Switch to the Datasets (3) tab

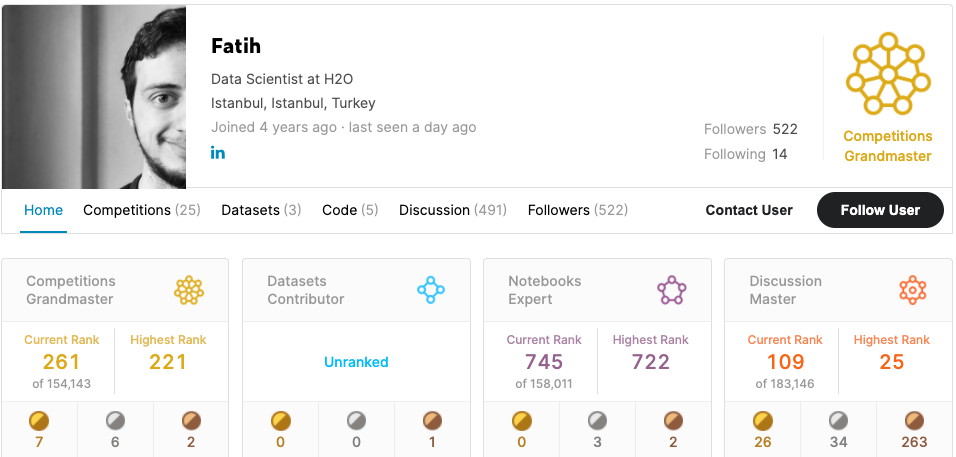261,210
